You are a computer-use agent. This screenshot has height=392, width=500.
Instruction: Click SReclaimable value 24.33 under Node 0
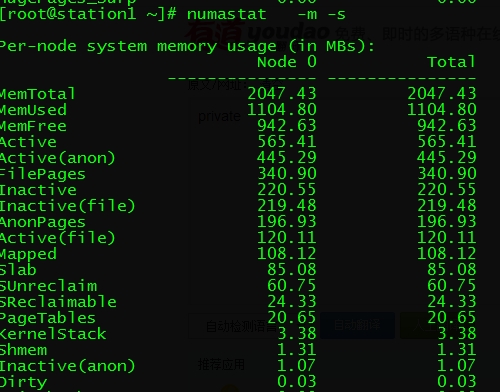pyautogui.click(x=292, y=302)
